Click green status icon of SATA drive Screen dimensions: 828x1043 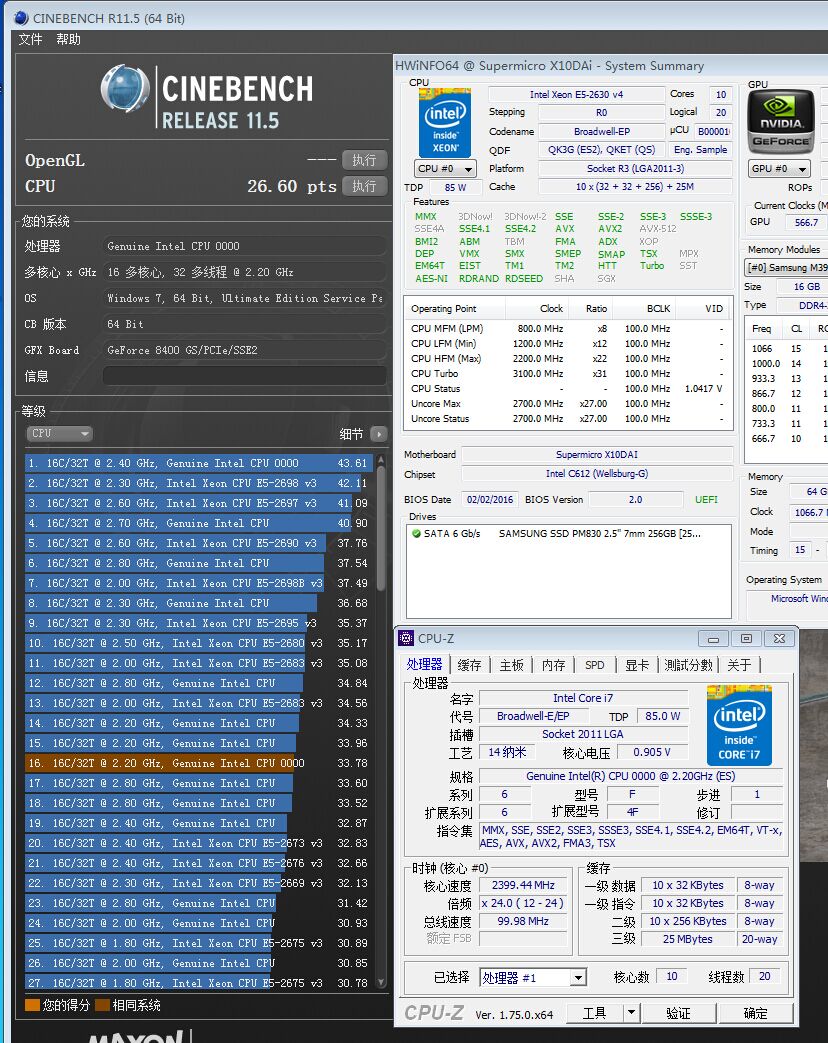(x=416, y=533)
